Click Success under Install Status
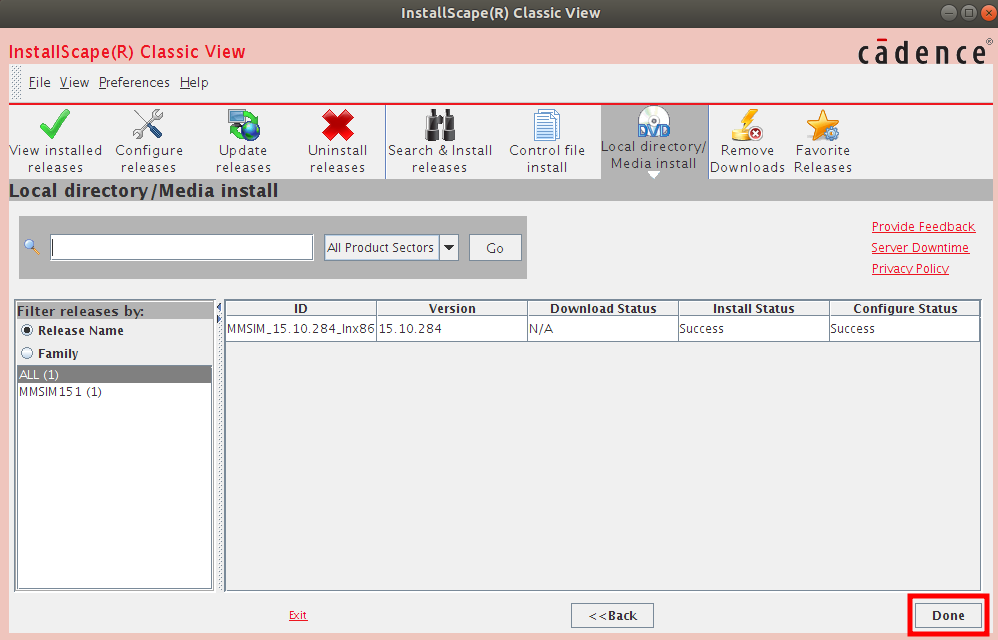The width and height of the screenshot is (998, 640). (754, 329)
